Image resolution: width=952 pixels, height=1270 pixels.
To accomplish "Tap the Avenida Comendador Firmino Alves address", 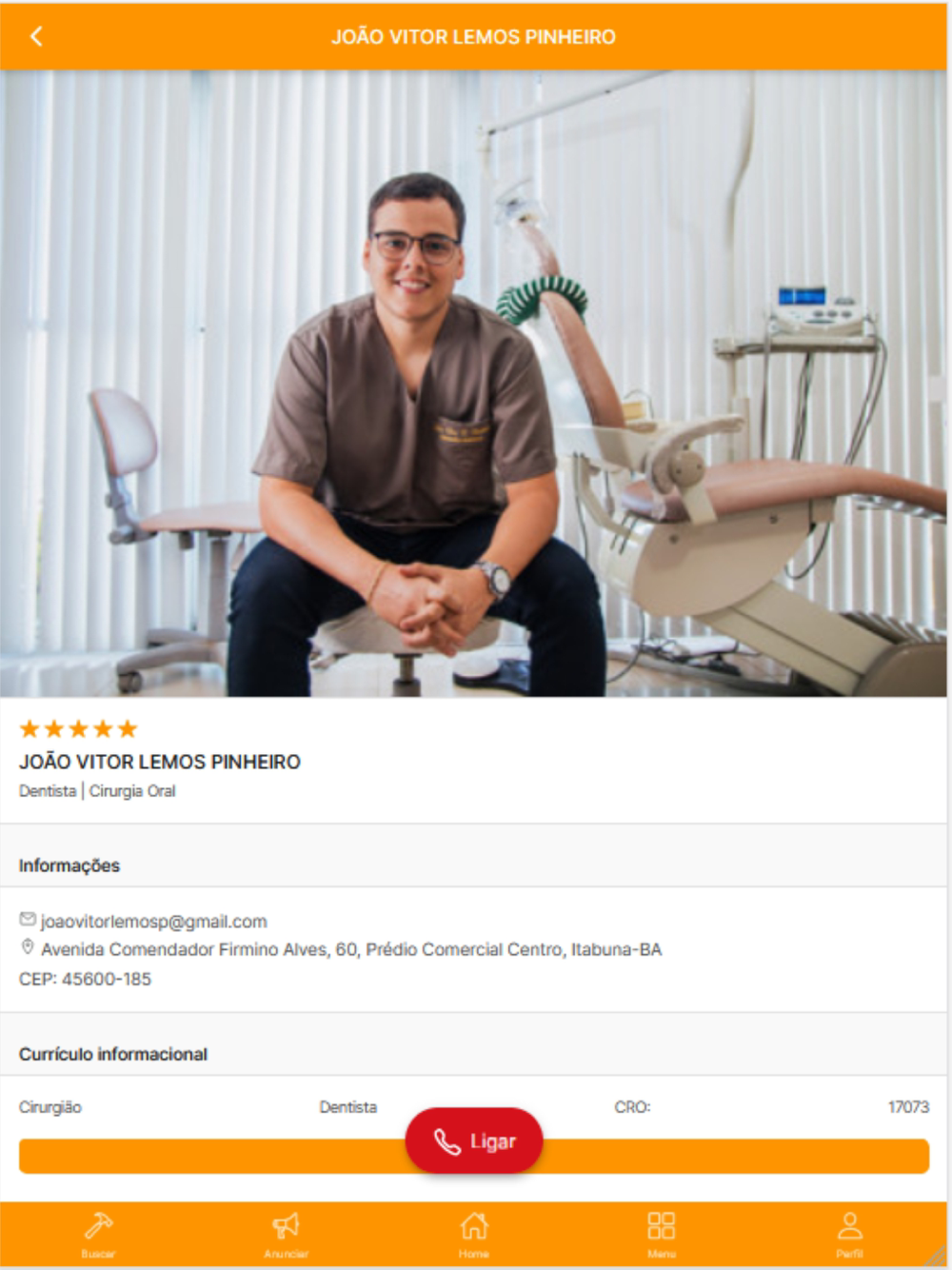I will (x=351, y=949).
